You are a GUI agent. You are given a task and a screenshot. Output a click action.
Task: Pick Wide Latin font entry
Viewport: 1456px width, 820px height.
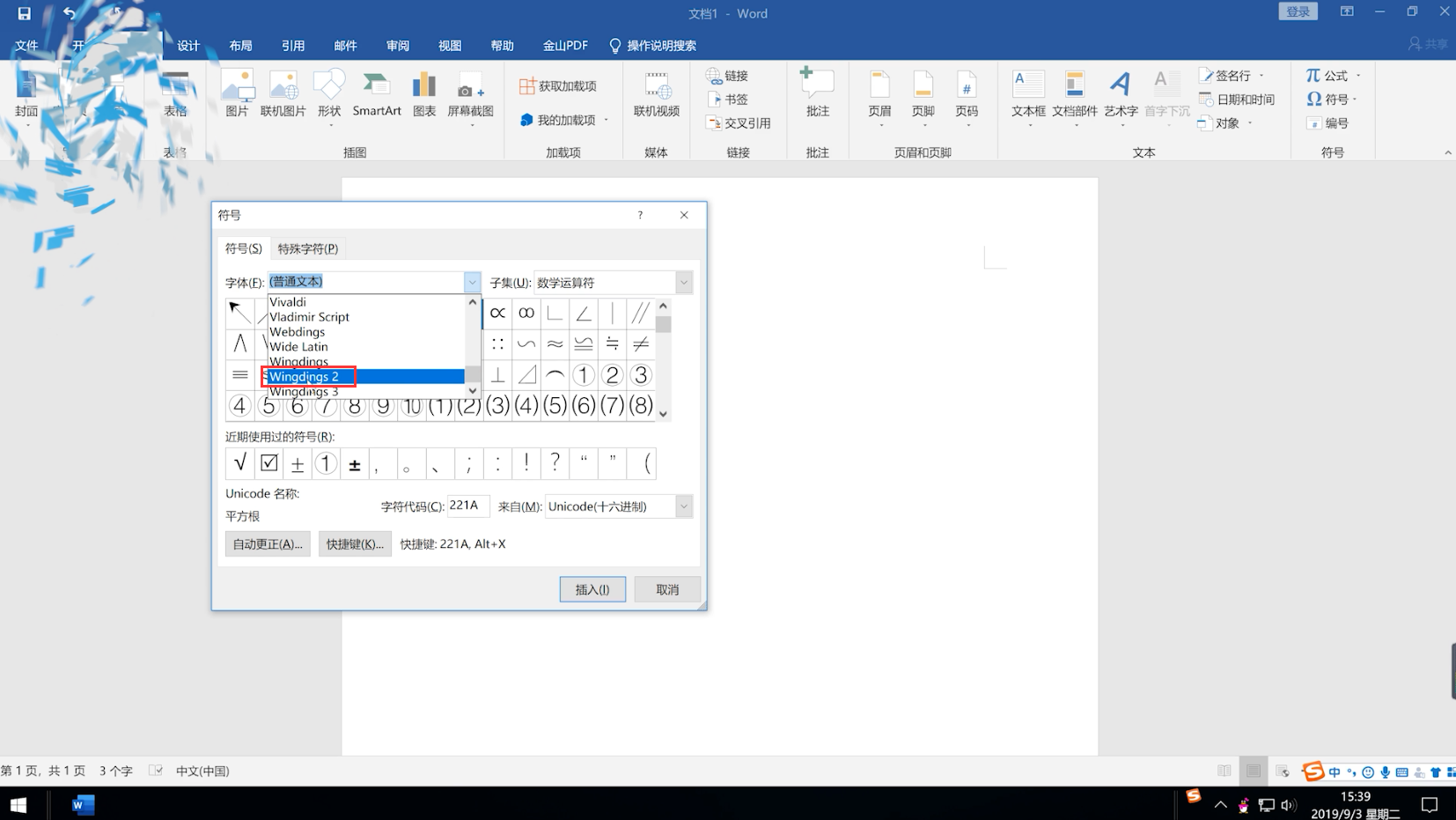pyautogui.click(x=366, y=346)
